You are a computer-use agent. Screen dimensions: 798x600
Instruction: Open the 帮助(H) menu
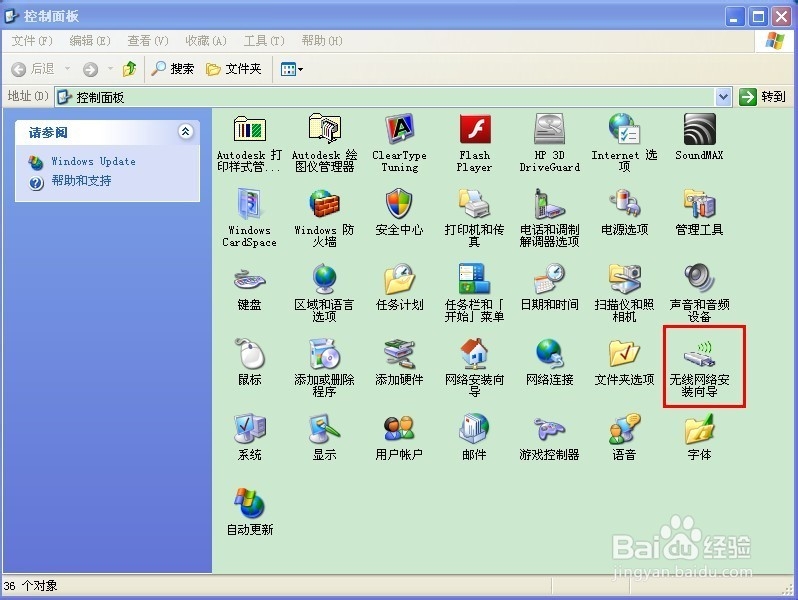[x=322, y=41]
